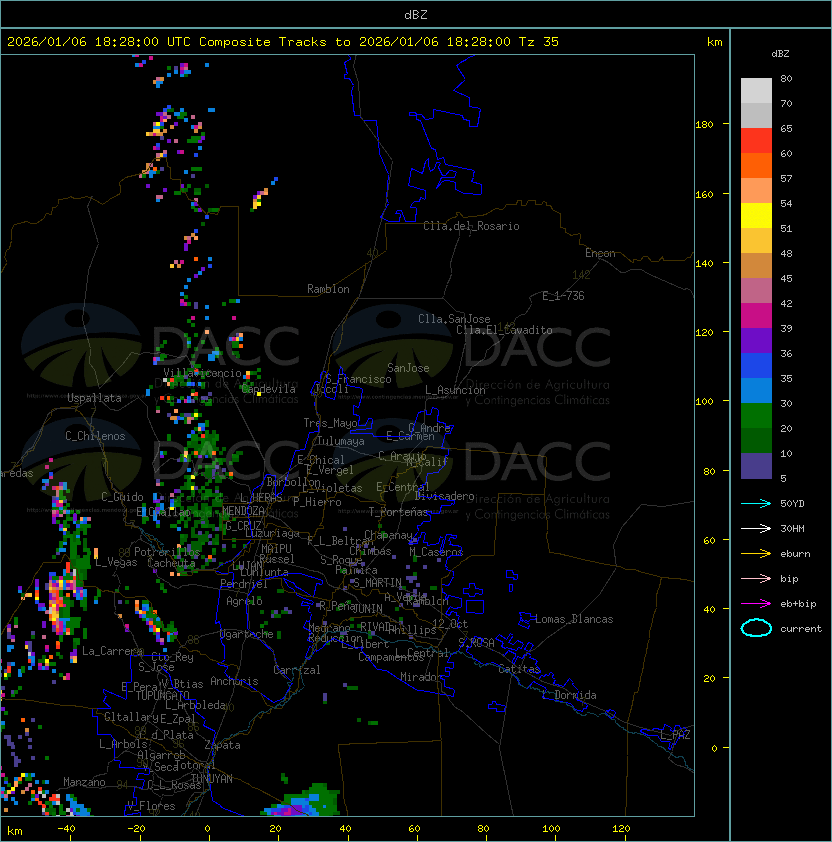Click the '2026/01/06 18:28:00 UTC Composite Tracks' header text
The height and width of the screenshot is (842, 832).
point(167,41)
